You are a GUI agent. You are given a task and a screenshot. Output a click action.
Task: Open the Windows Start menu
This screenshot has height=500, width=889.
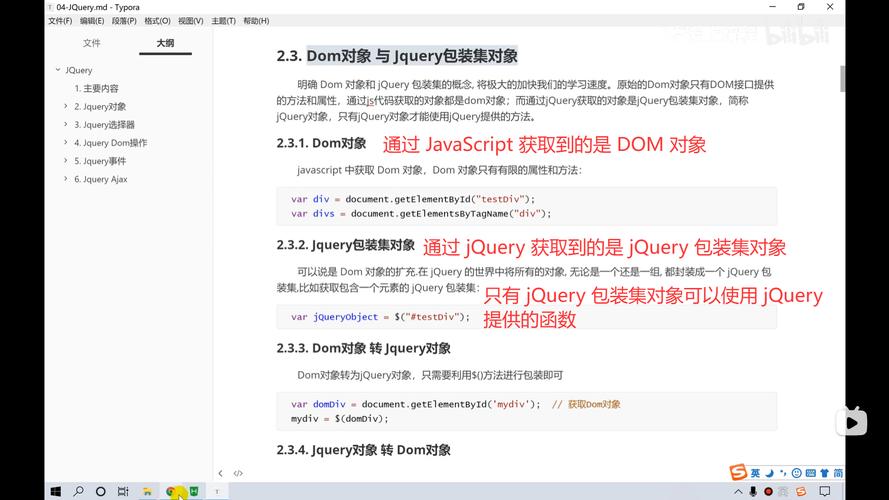[x=56, y=491]
